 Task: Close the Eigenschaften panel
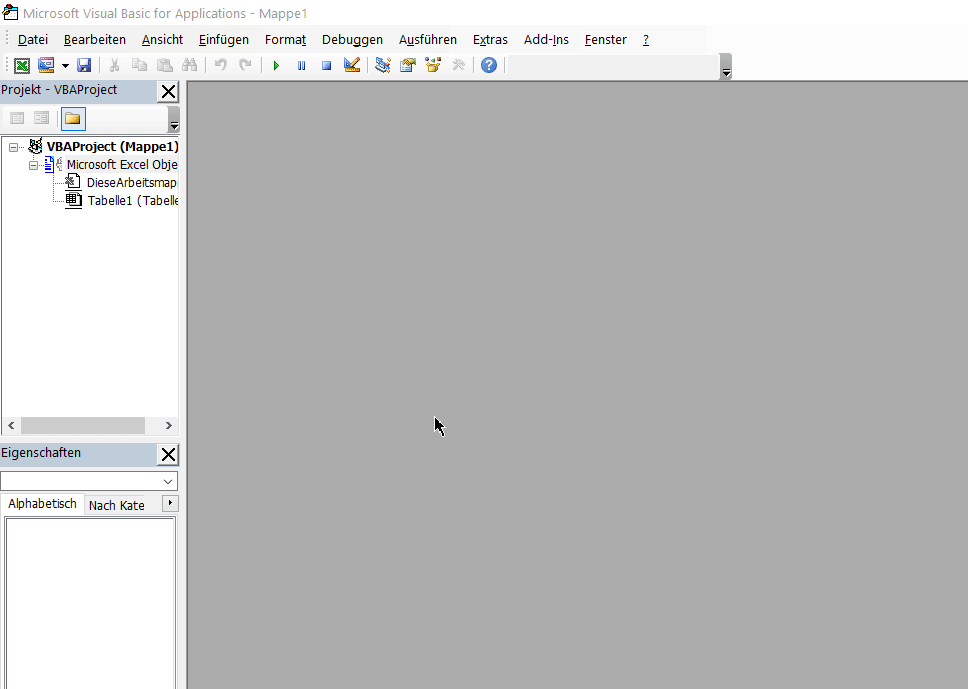pyautogui.click(x=168, y=455)
